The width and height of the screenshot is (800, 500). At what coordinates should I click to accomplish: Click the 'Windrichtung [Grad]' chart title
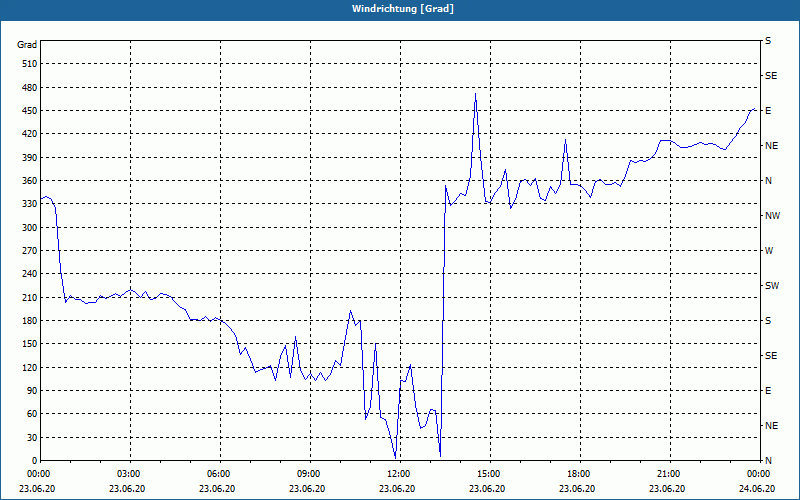pyautogui.click(x=403, y=9)
